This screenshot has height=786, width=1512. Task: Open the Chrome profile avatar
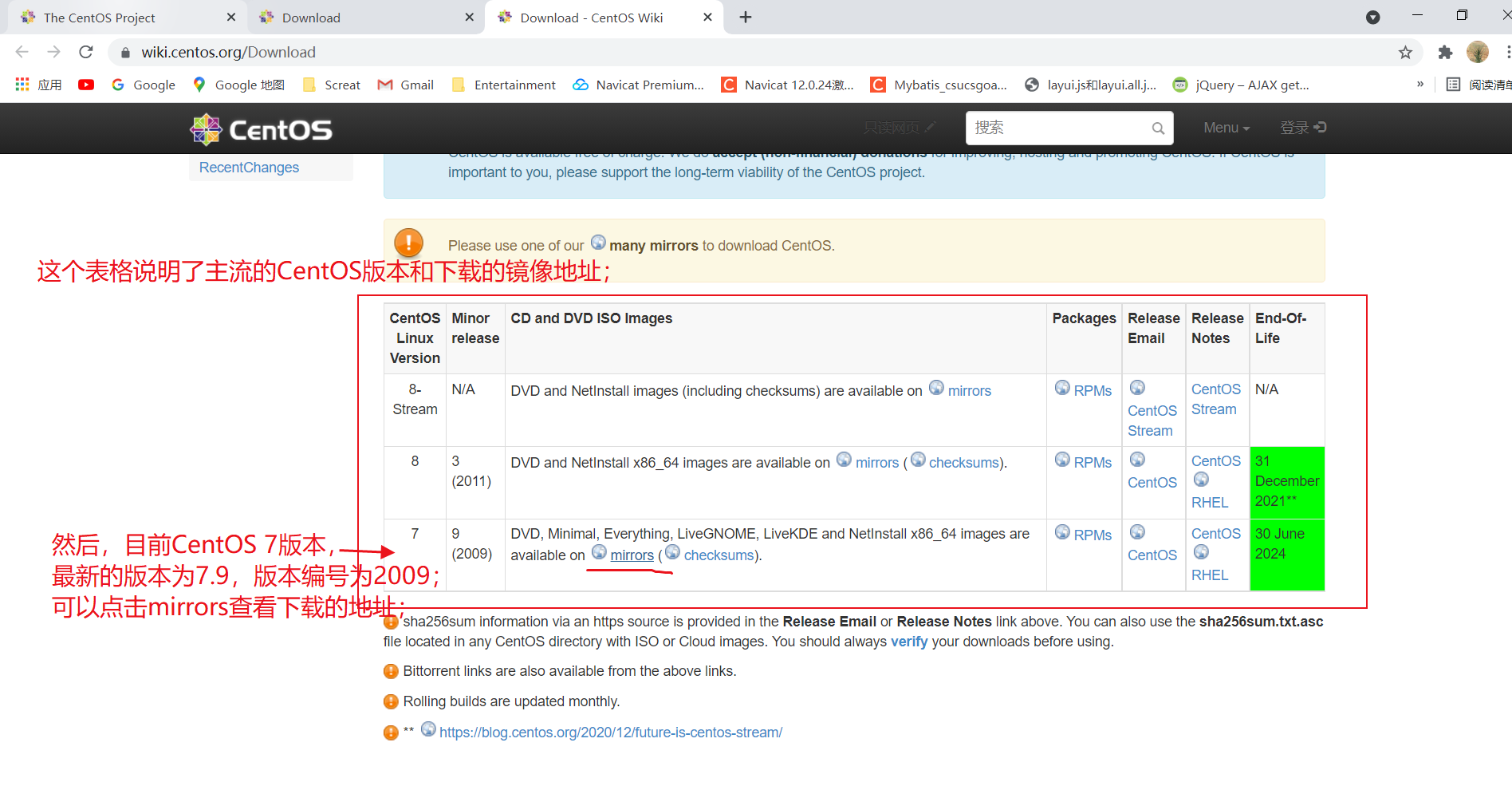tap(1478, 52)
